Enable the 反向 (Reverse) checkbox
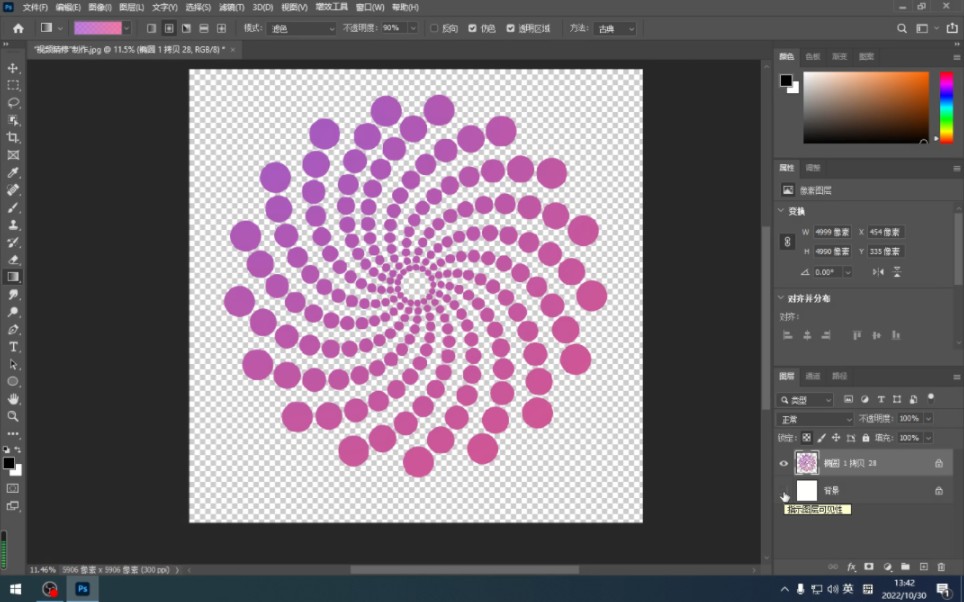Screen dimensions: 964x602 pos(434,29)
